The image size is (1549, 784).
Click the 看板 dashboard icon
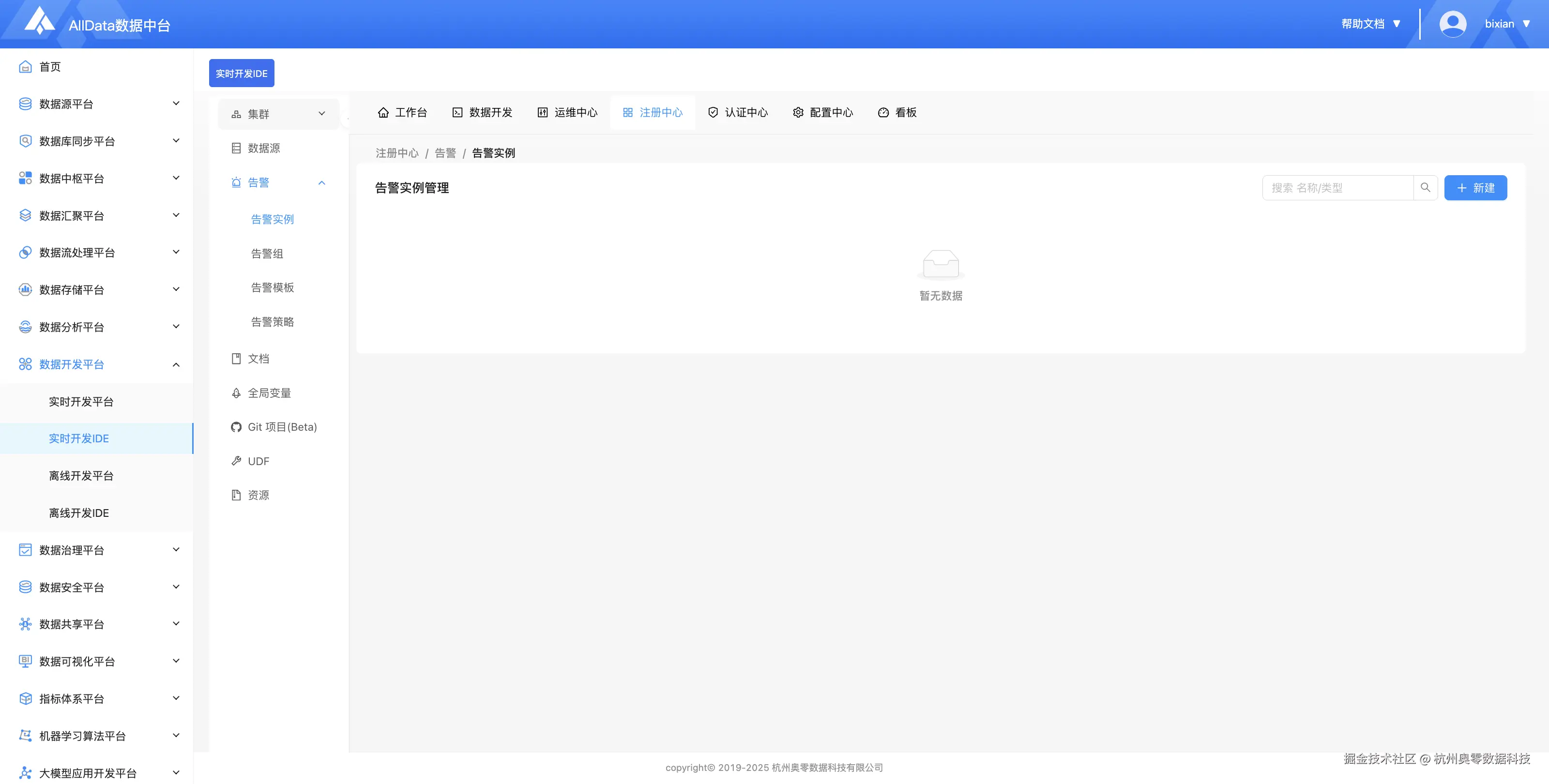[x=883, y=112]
